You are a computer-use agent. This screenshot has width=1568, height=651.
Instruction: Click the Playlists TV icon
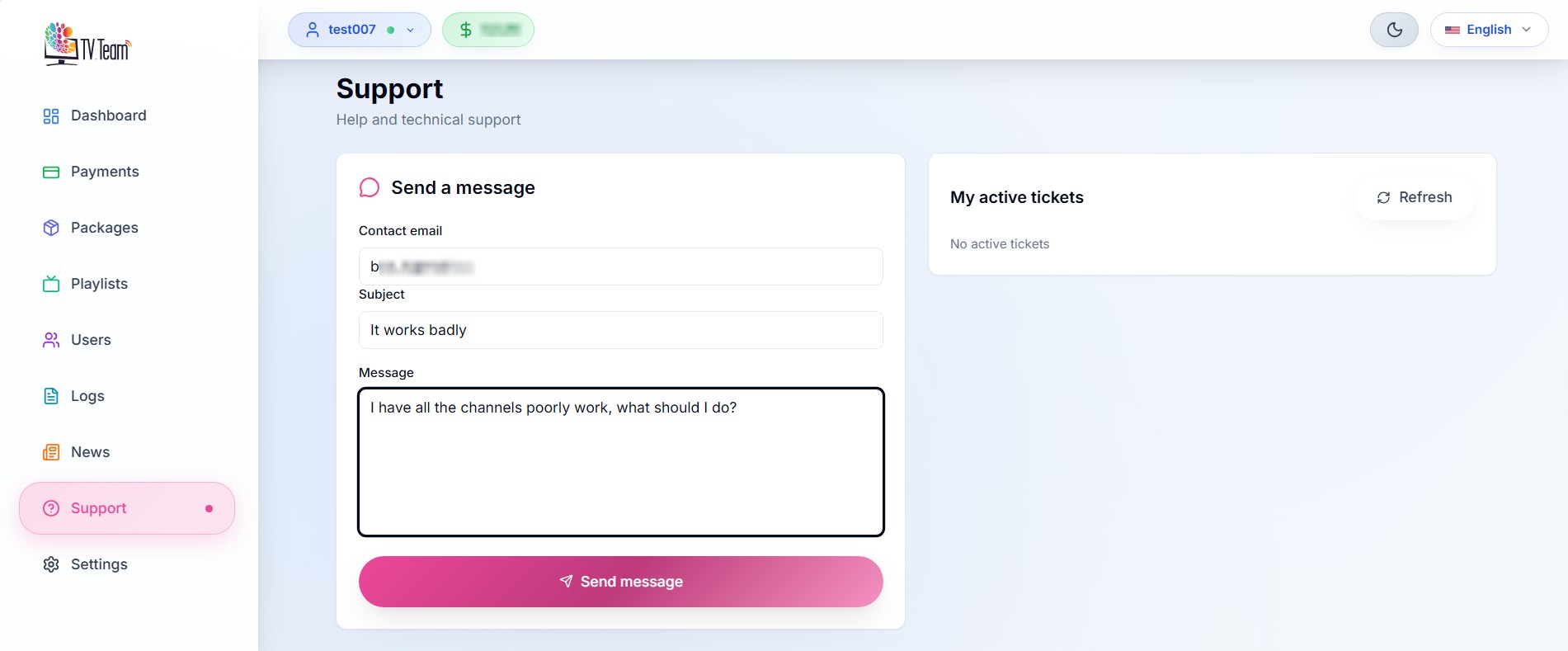[x=50, y=284]
